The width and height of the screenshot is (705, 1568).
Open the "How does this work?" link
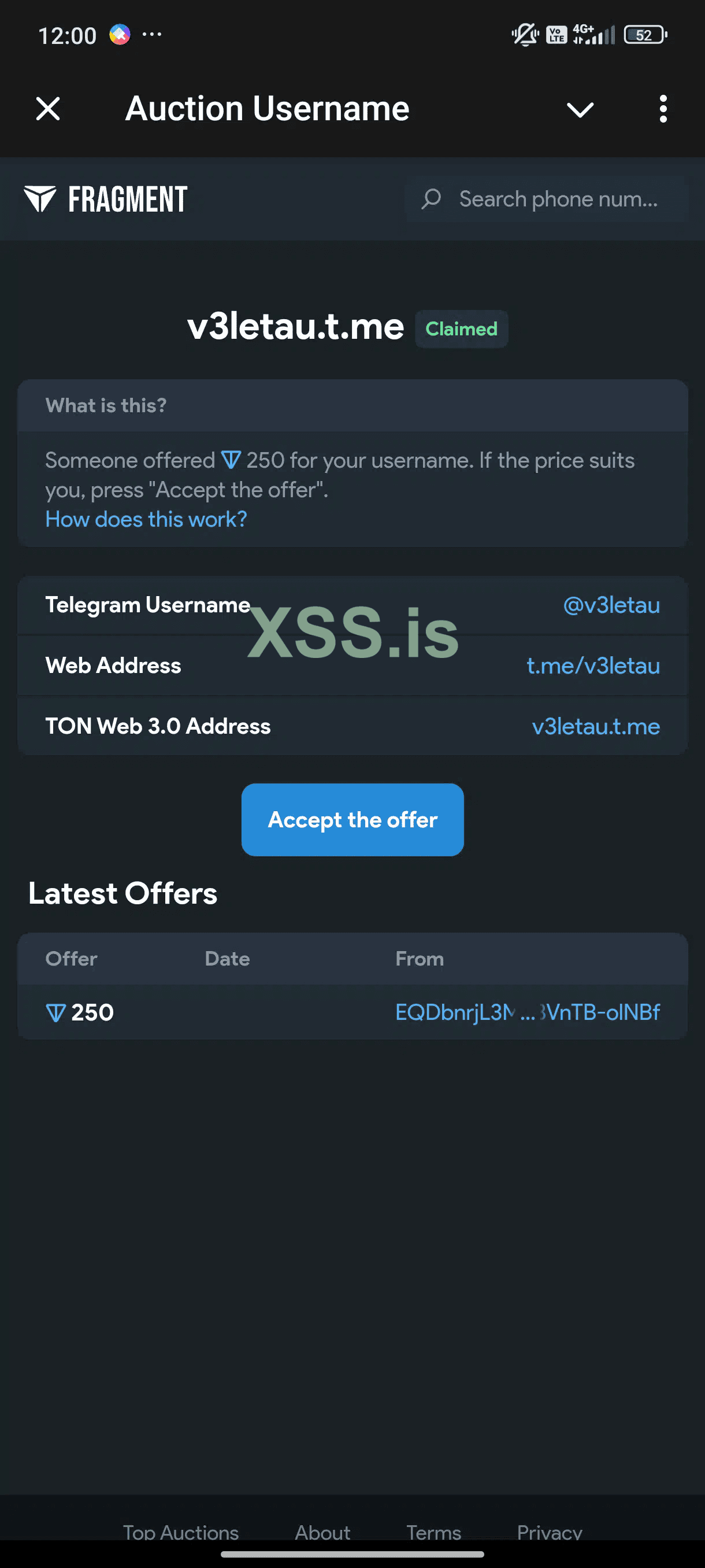point(146,519)
